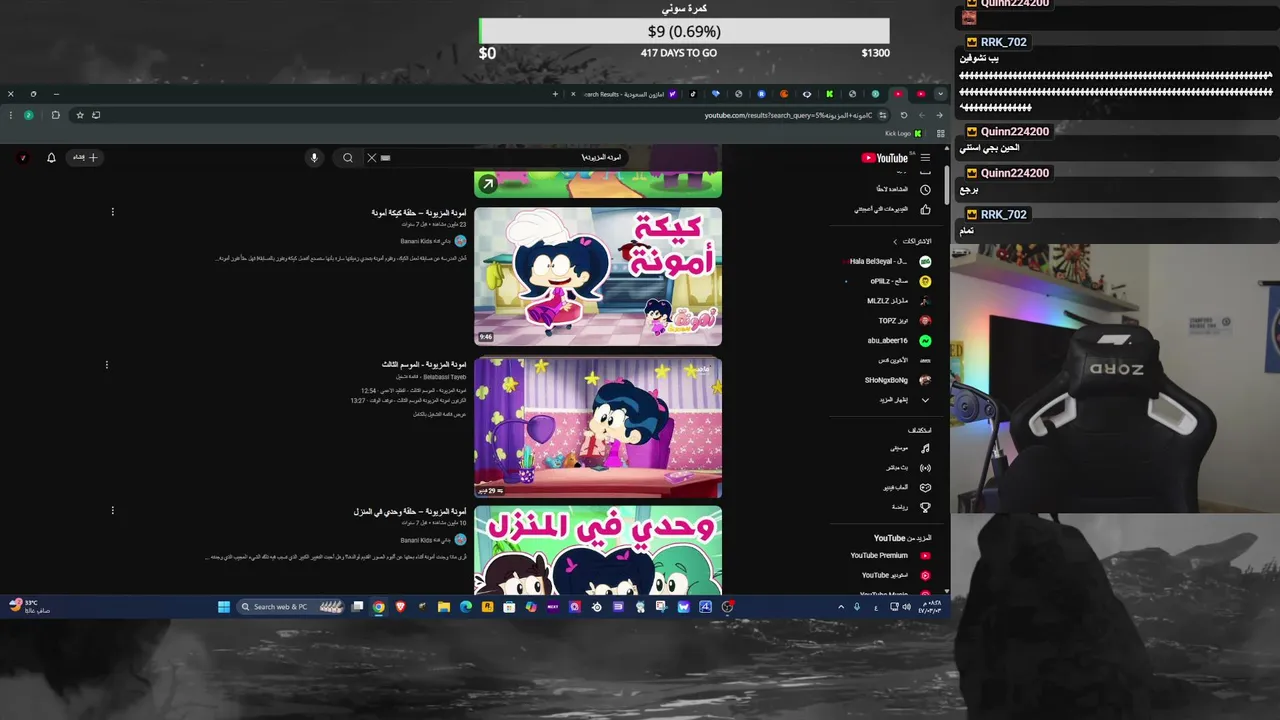
Task: Open YouTube Premium sidebar link
Action: coord(889,555)
